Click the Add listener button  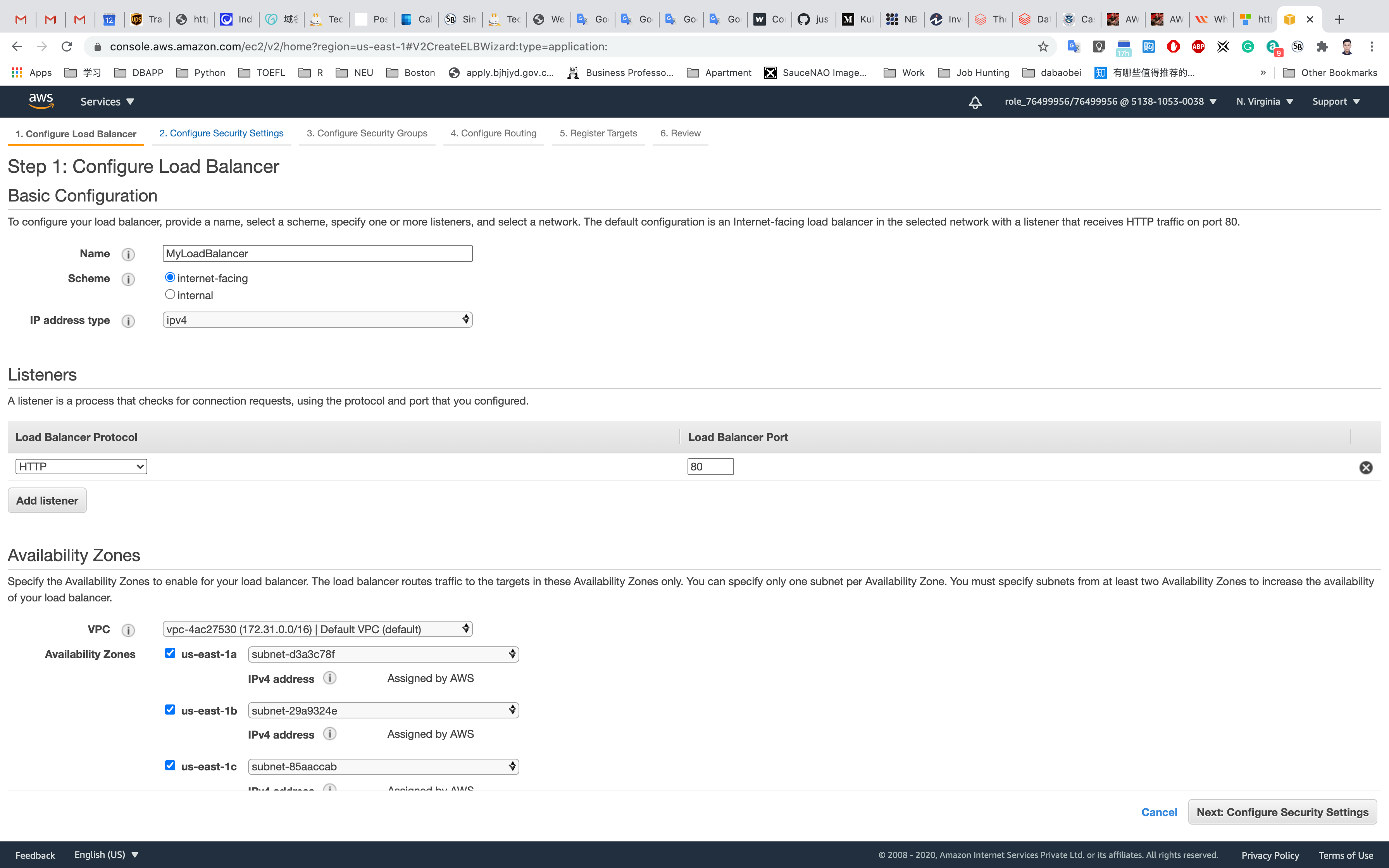click(47, 501)
